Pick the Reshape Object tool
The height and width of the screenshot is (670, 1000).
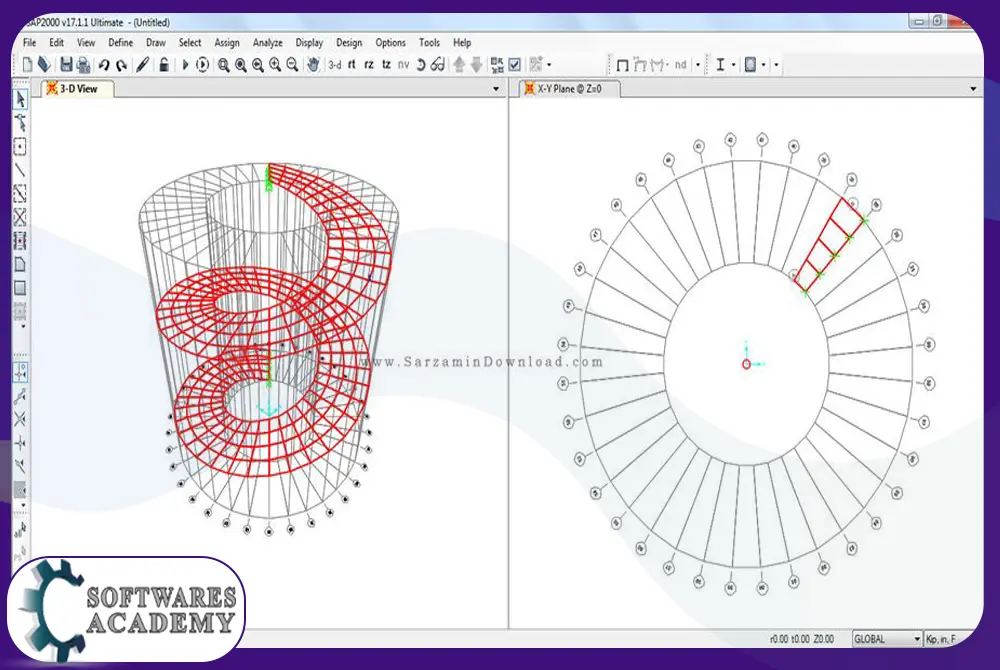[20, 123]
